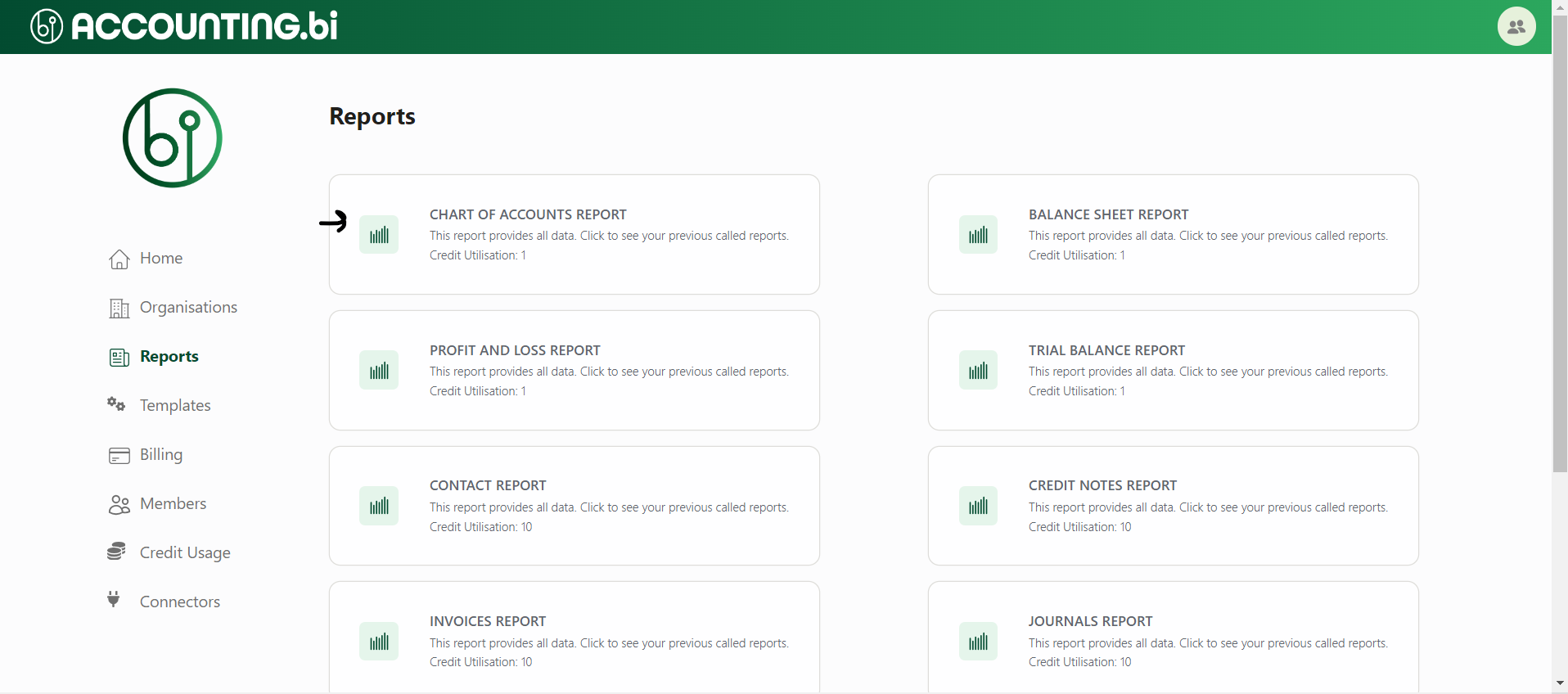
Task: Open INVOICES REPORT title
Action: click(x=488, y=621)
